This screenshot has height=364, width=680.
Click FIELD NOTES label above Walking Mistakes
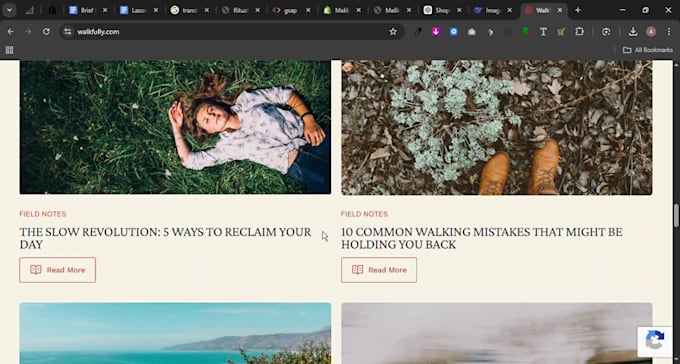(x=364, y=214)
